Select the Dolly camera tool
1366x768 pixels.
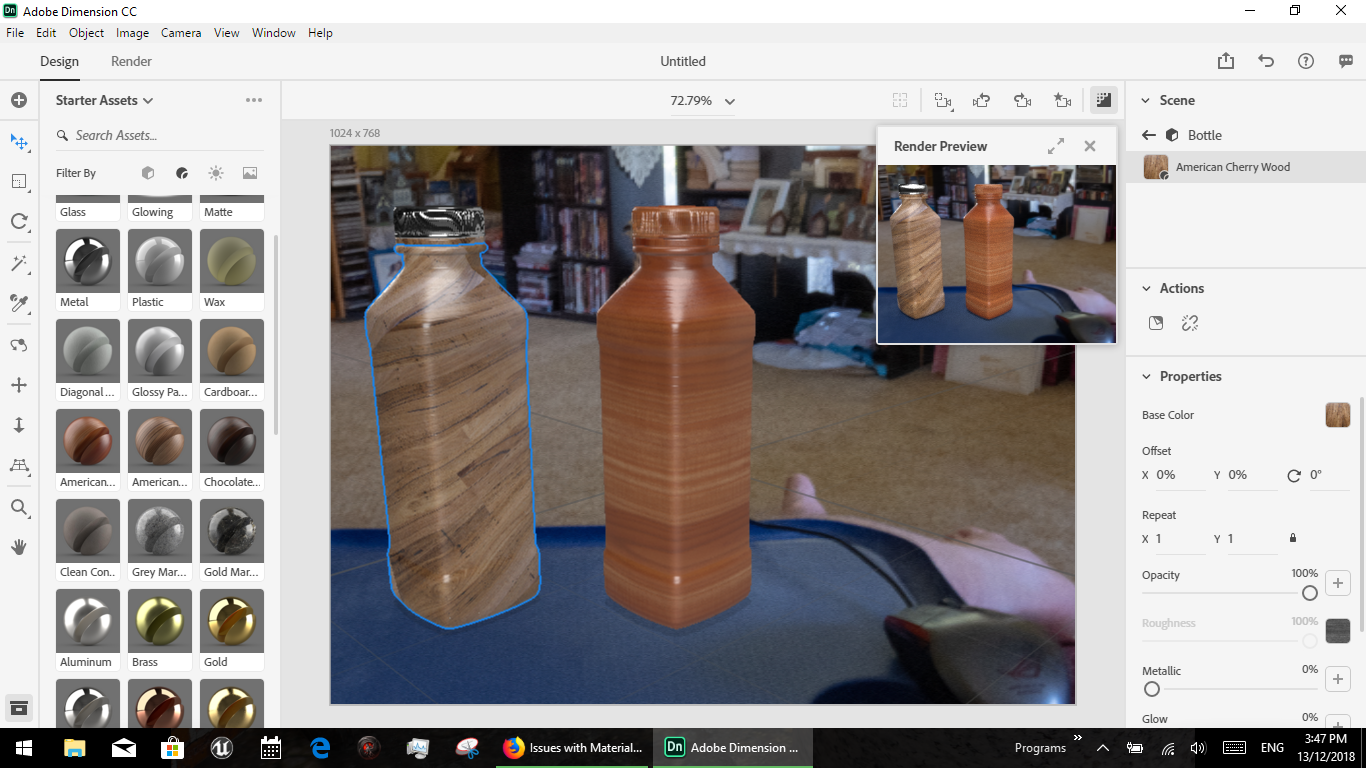pos(19,425)
